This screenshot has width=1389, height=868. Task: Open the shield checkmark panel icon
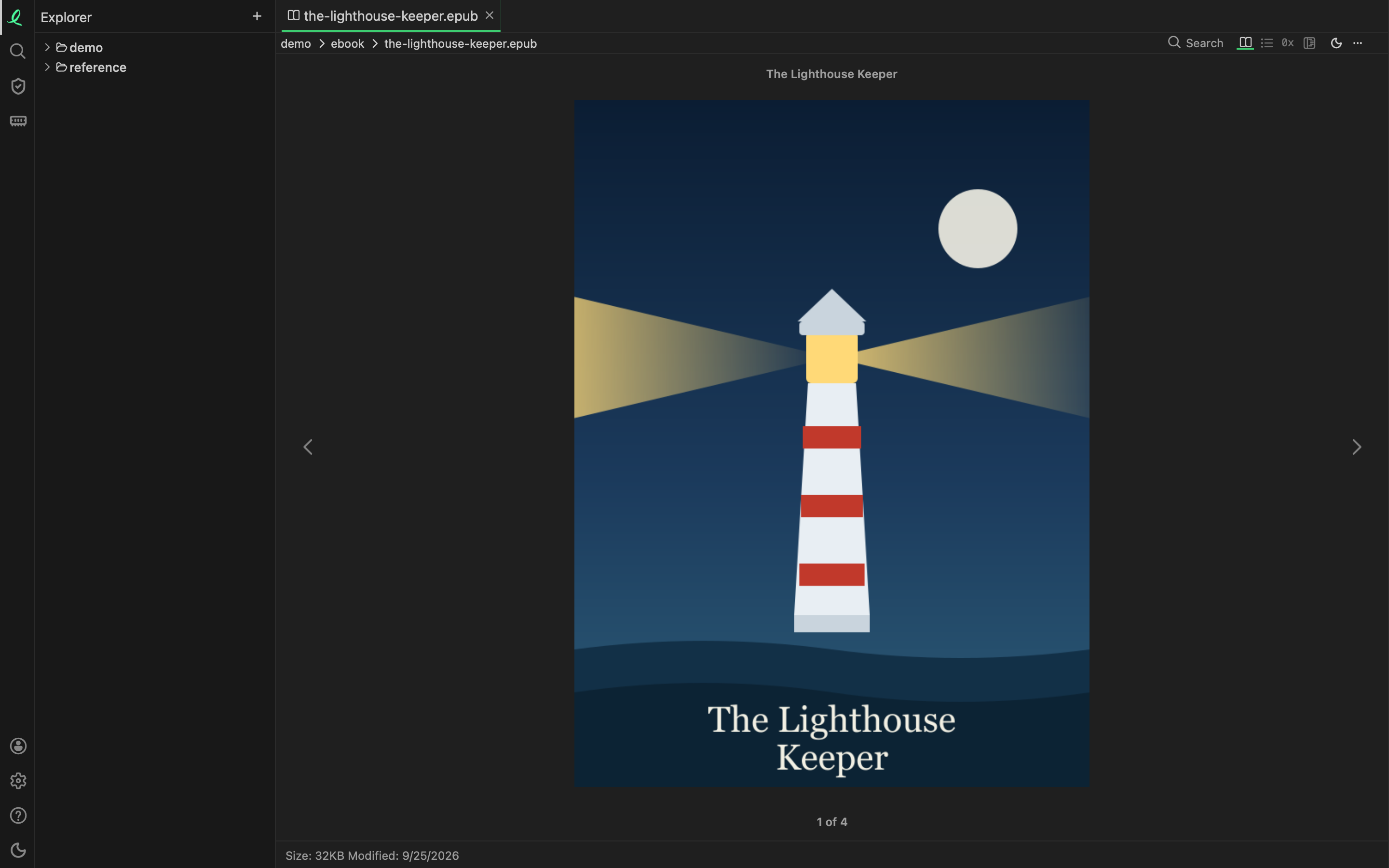tap(18, 86)
